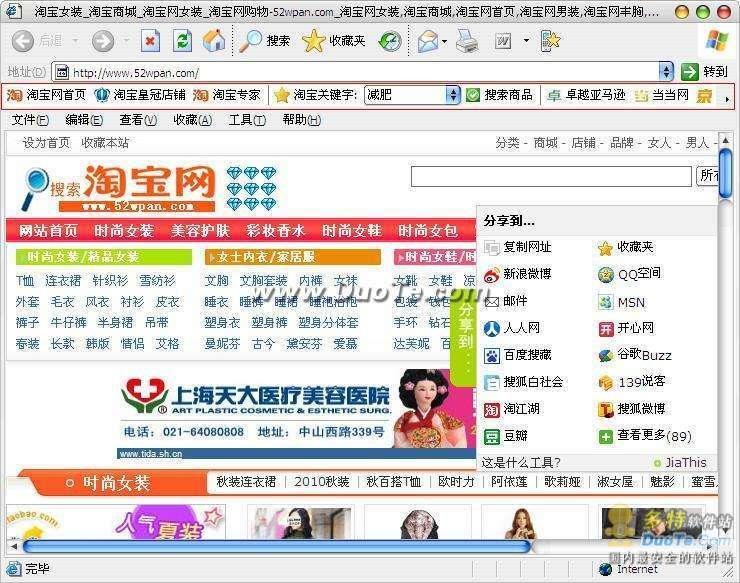Click the 收藏本站 link

coord(105,143)
